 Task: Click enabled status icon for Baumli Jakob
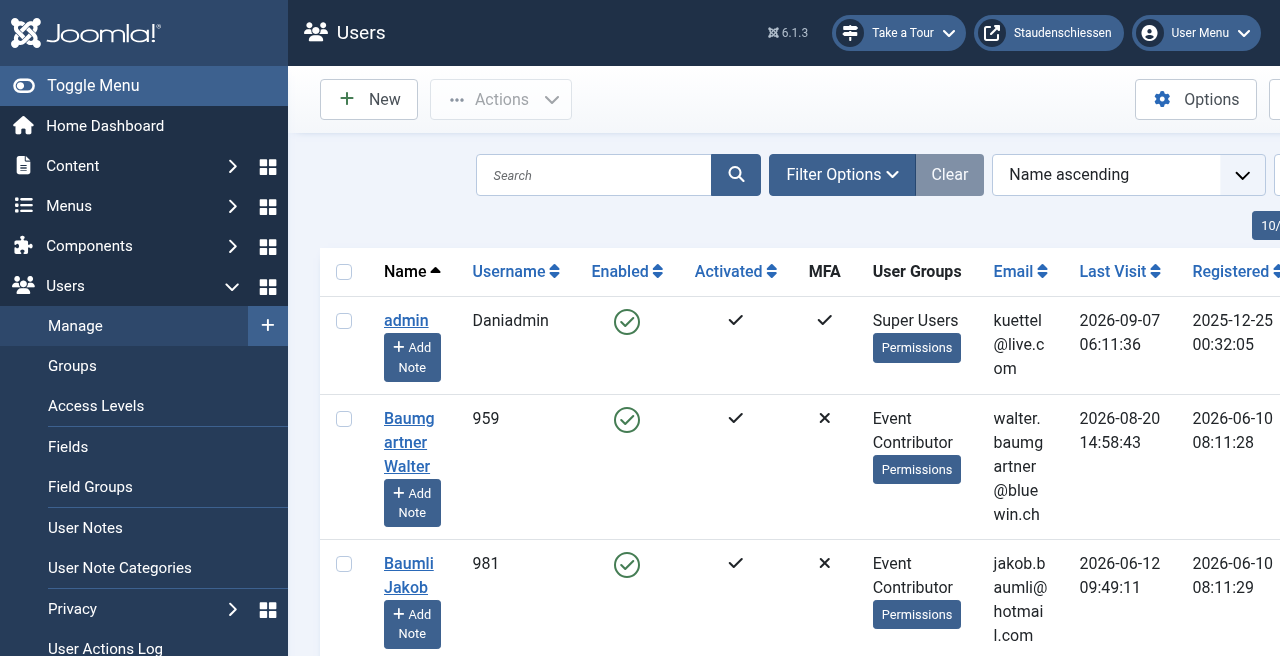coord(627,565)
